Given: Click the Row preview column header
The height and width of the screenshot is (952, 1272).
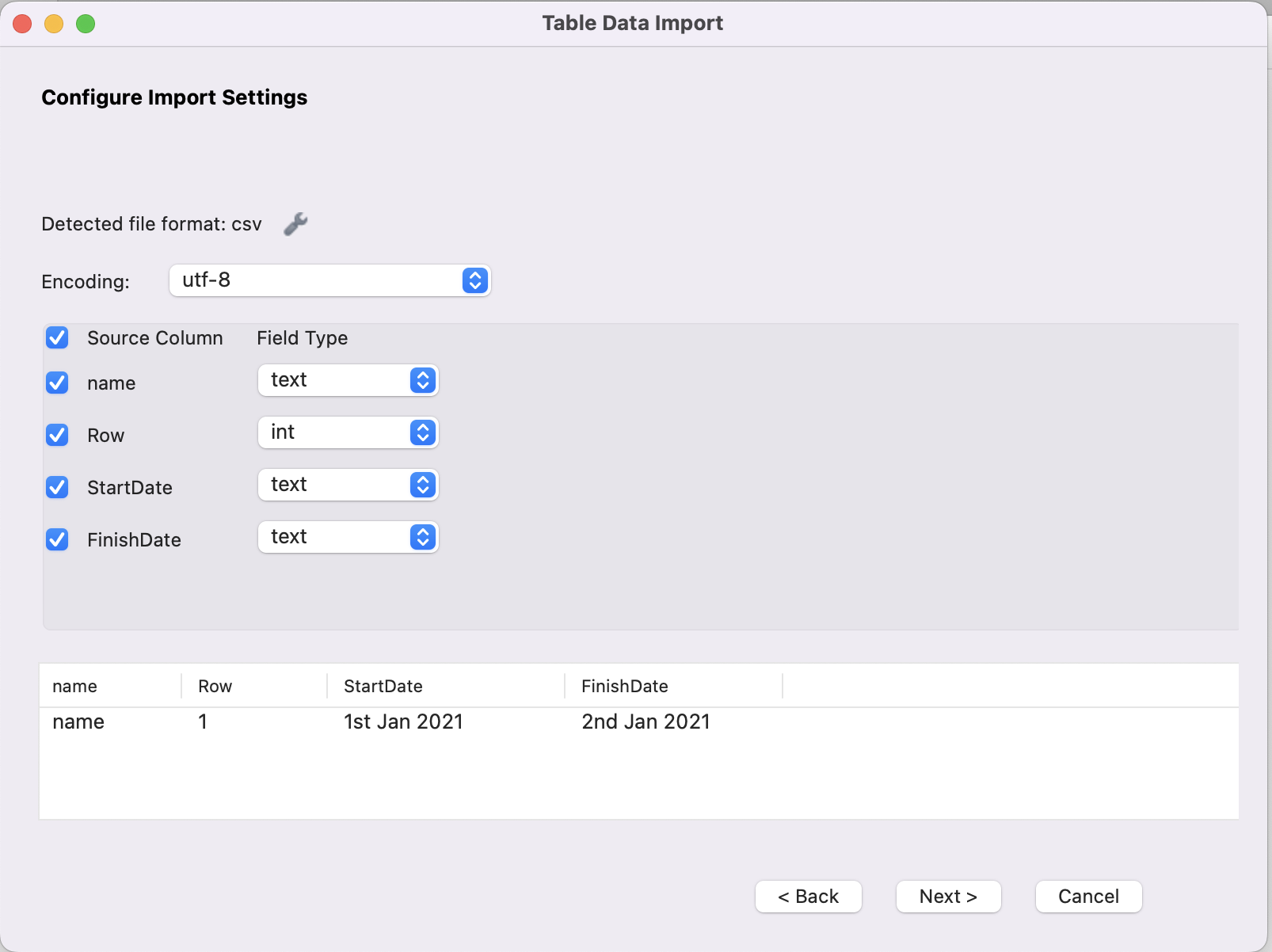Looking at the screenshot, I should click(x=255, y=686).
